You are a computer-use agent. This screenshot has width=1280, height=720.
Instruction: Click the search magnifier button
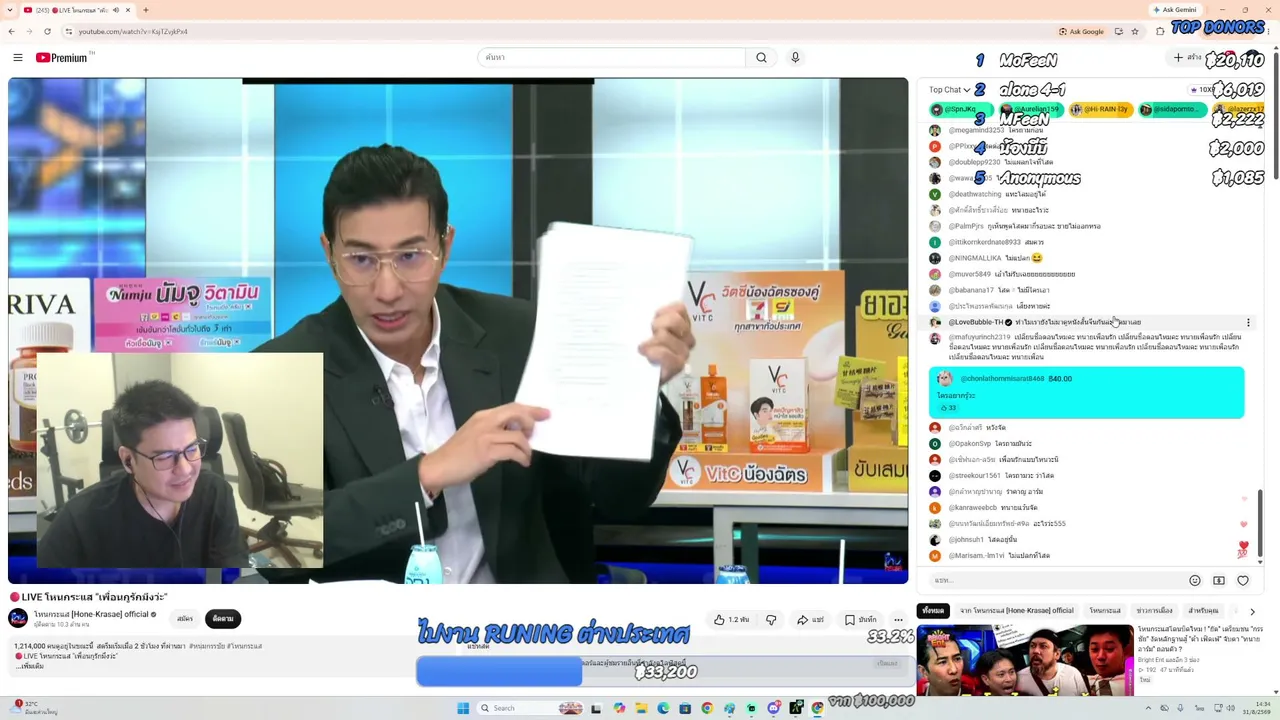pos(761,58)
